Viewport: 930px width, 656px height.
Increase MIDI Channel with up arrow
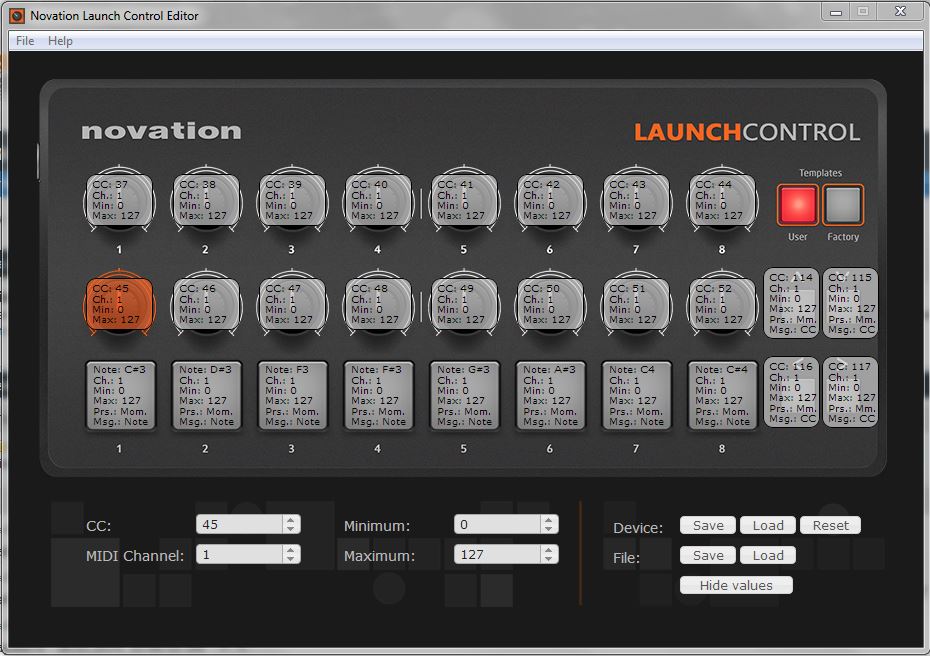(x=291, y=550)
